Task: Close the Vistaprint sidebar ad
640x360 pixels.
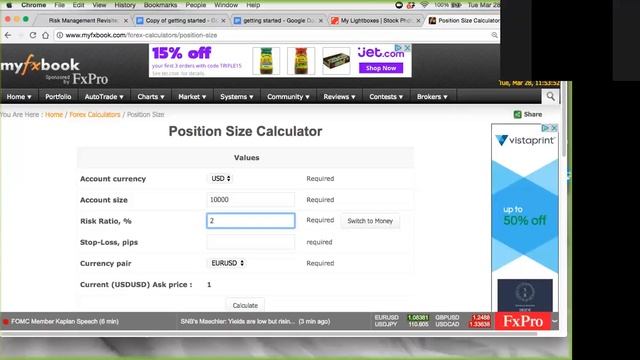Action: pos(554,128)
